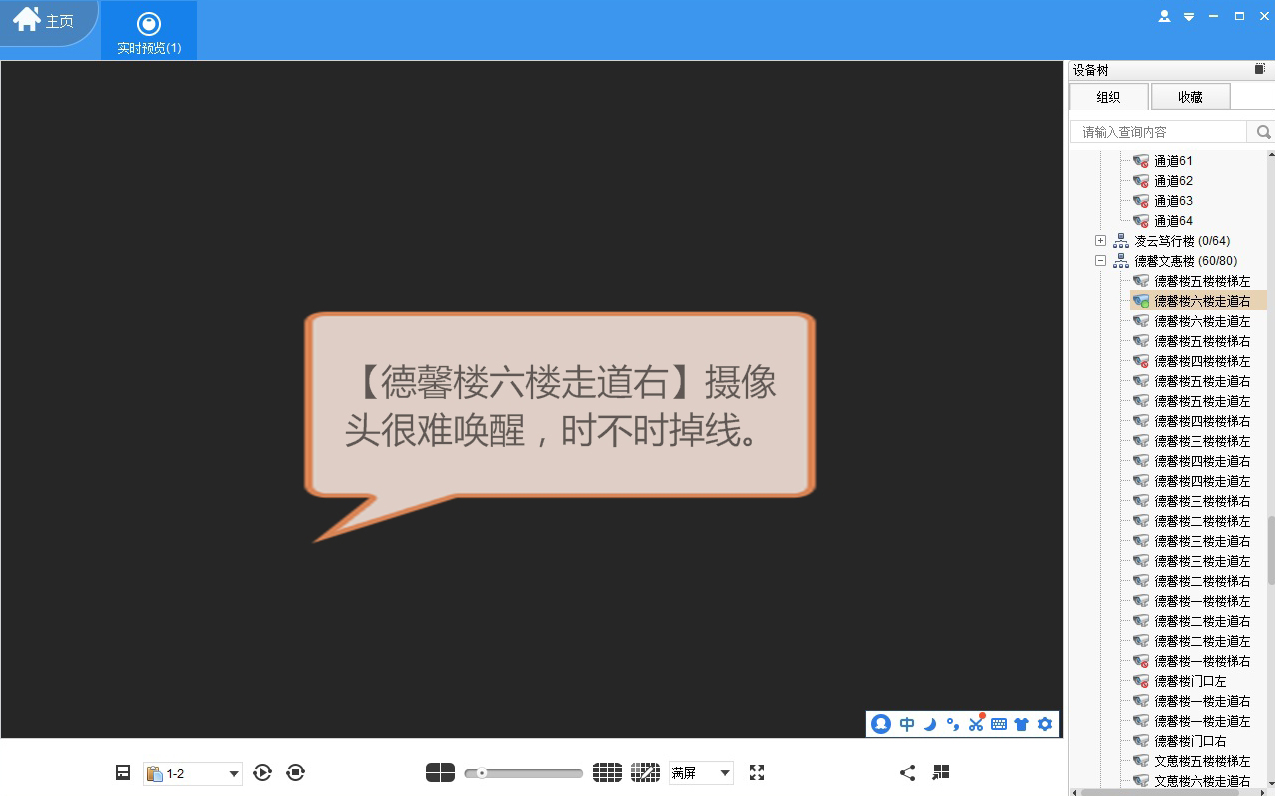This screenshot has width=1275, height=796.
Task: Start the tour playback icon
Action: pos(263,772)
